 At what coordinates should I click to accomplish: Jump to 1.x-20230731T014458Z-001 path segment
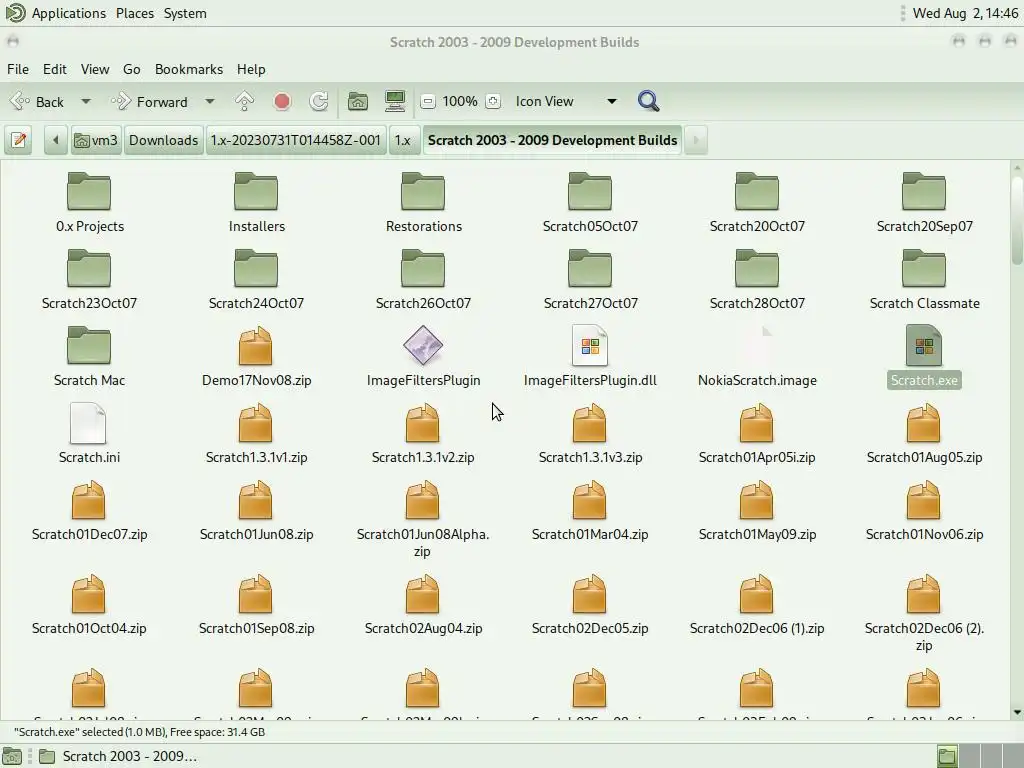coord(295,140)
